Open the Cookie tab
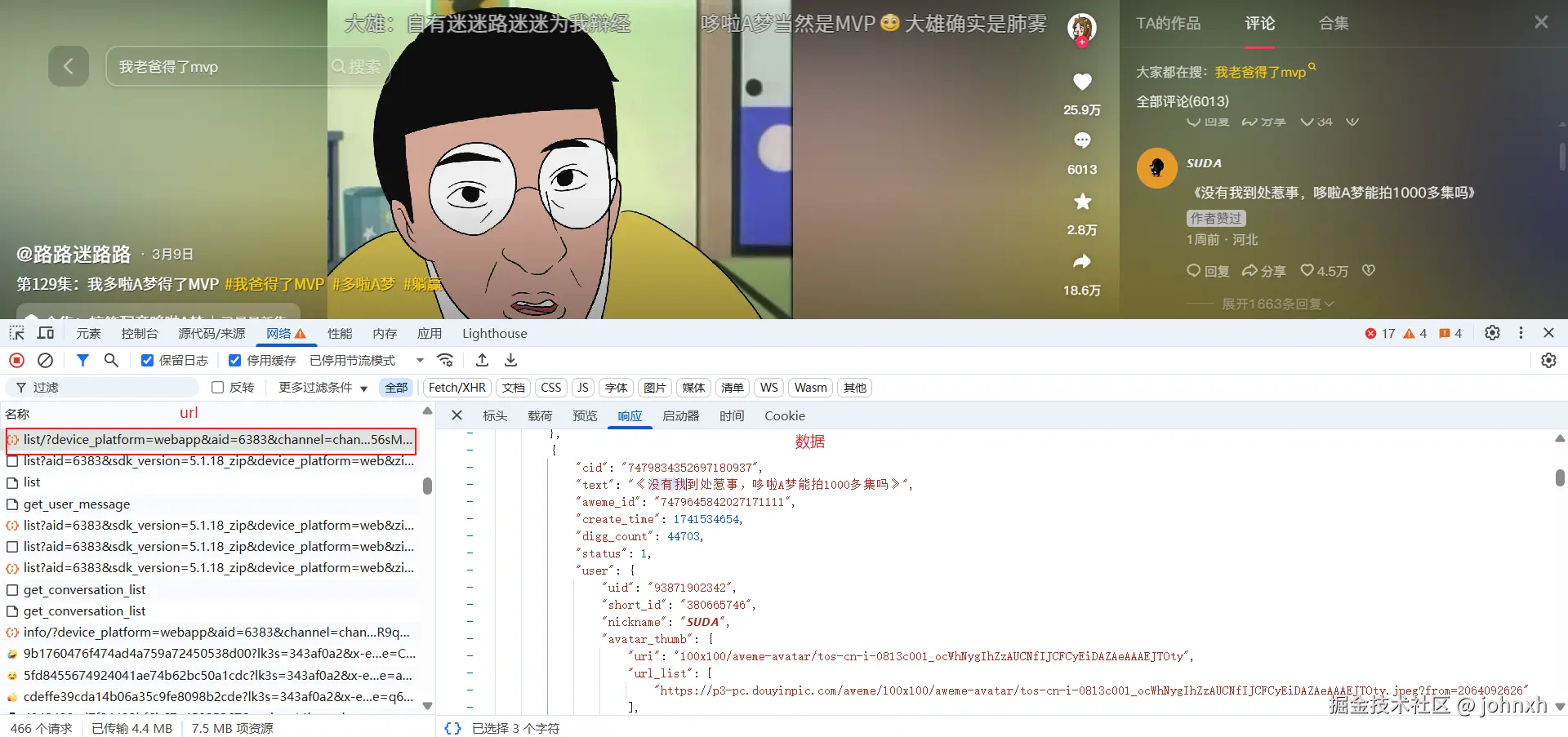Screen dimensions: 1568x737 click(785, 415)
